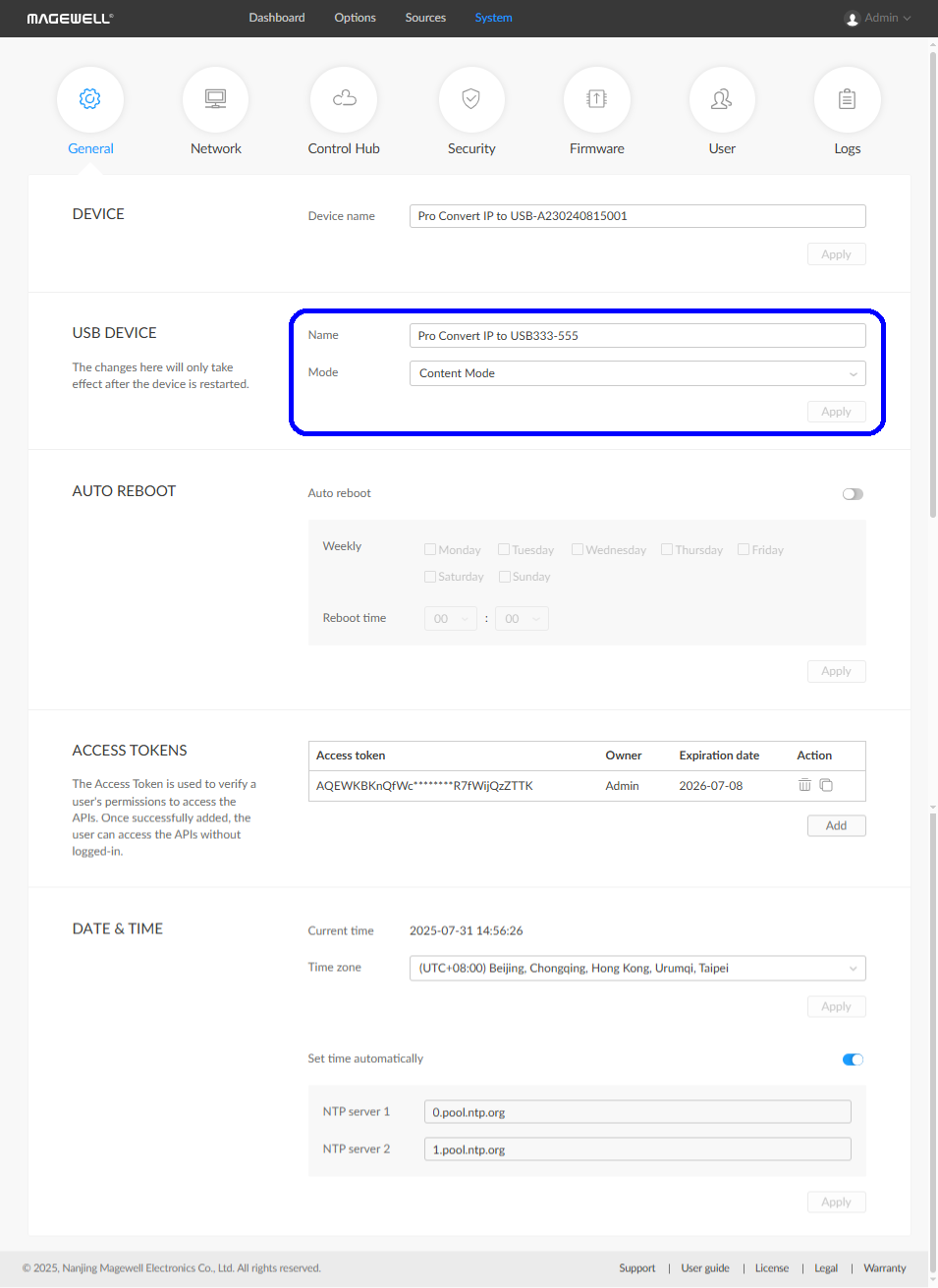Viewport: 938px width, 1288px height.
Task: Click the Admin user avatar icon
Action: pyautogui.click(x=852, y=19)
